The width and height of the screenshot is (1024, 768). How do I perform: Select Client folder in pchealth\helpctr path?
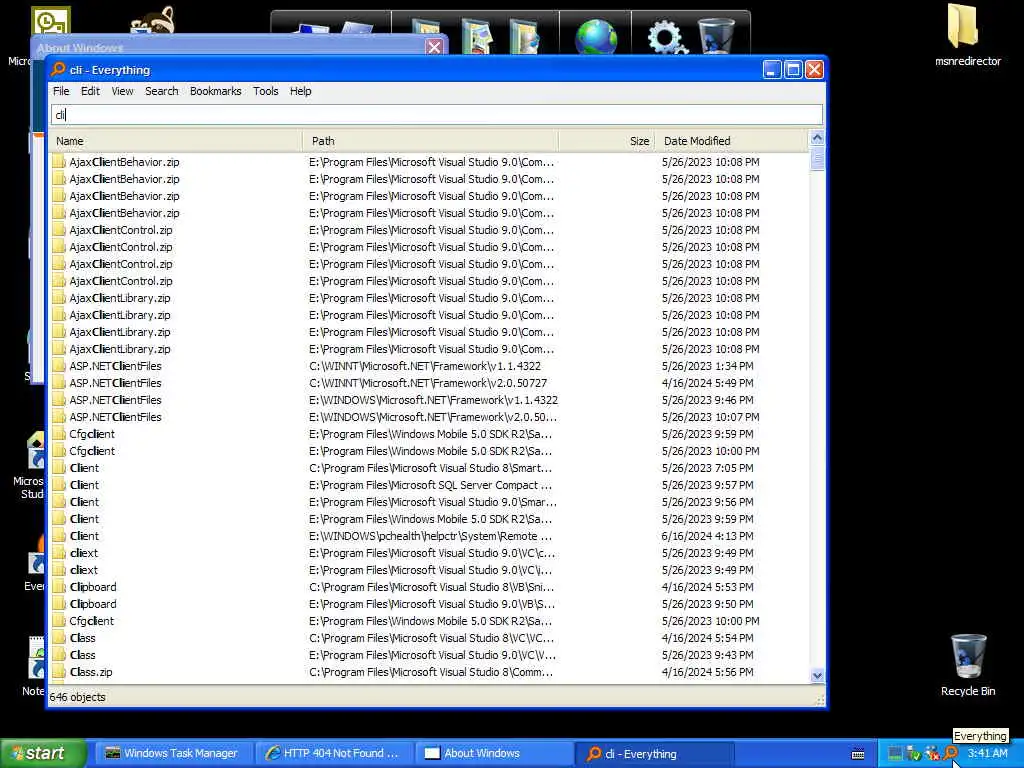click(x=429, y=536)
